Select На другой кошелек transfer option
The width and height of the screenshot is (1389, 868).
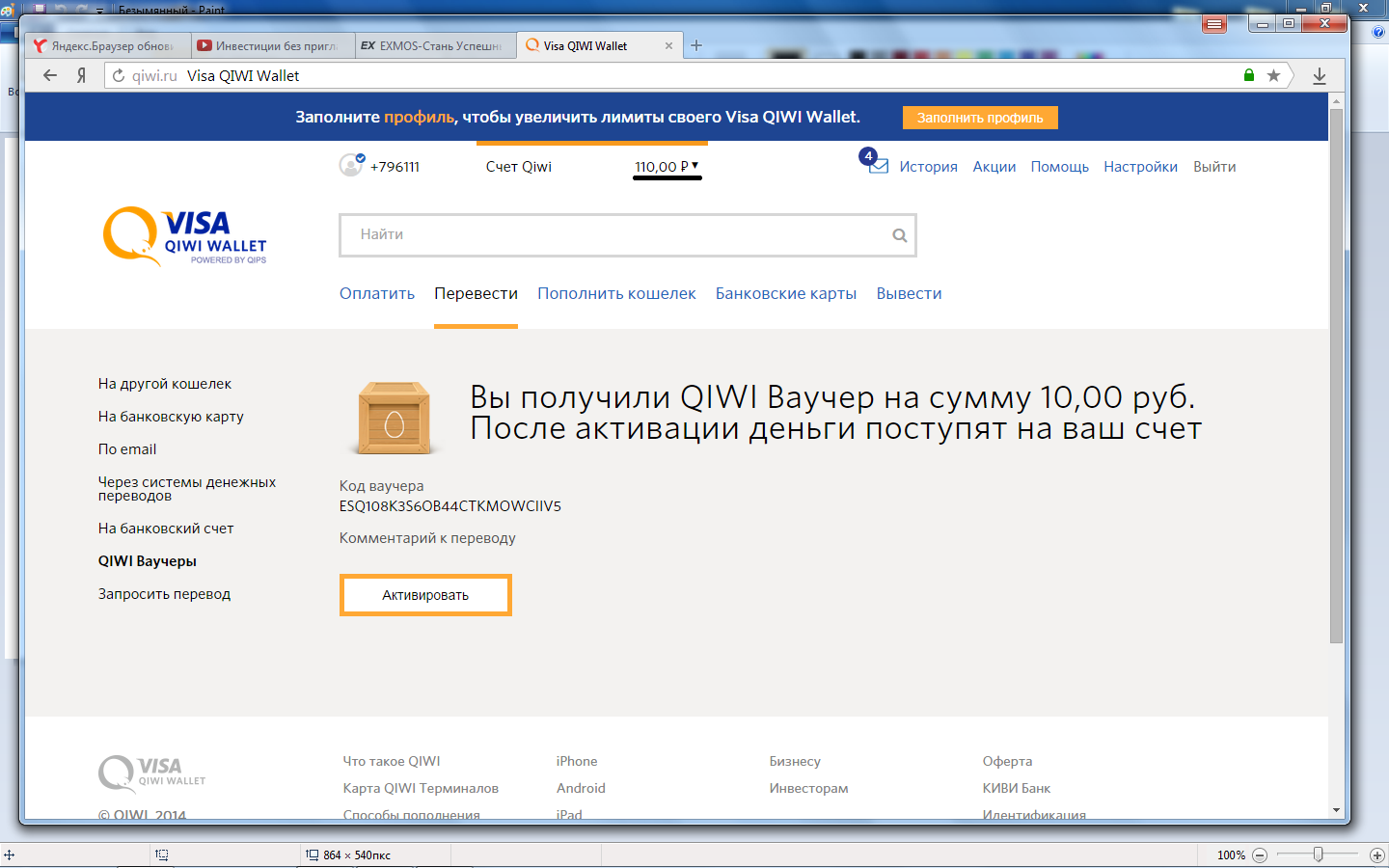pos(165,384)
